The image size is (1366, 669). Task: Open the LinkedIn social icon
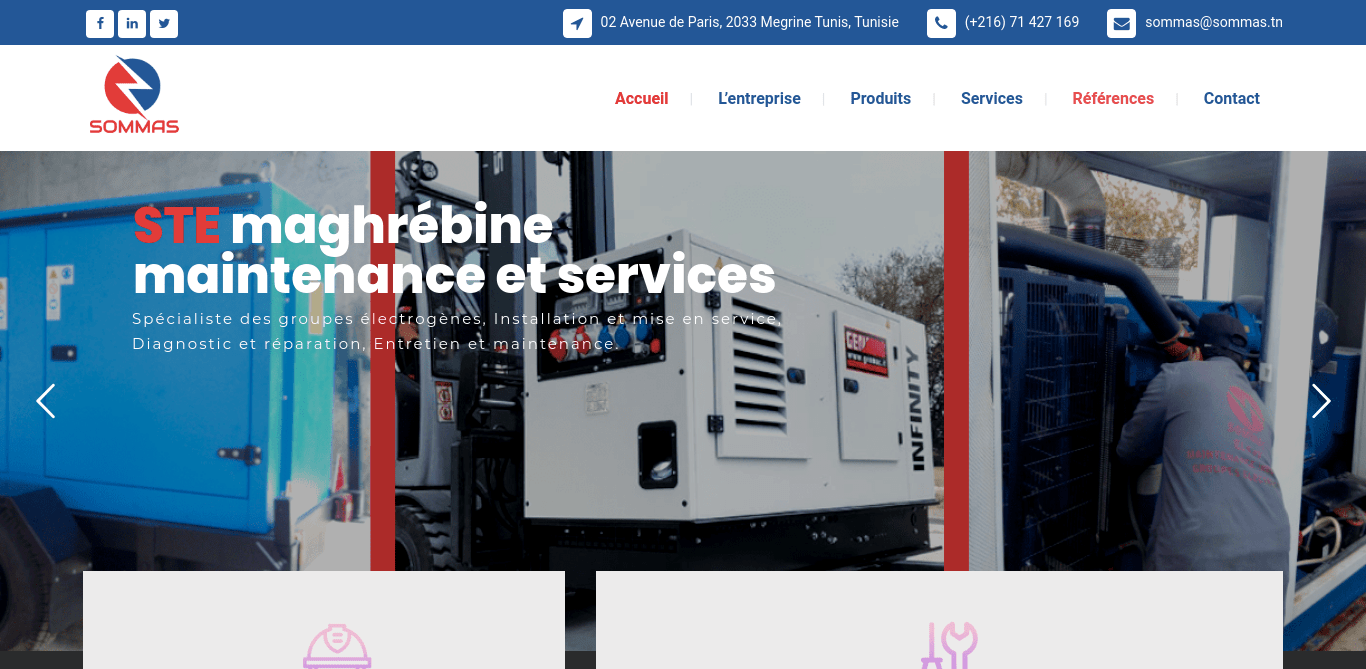point(132,23)
